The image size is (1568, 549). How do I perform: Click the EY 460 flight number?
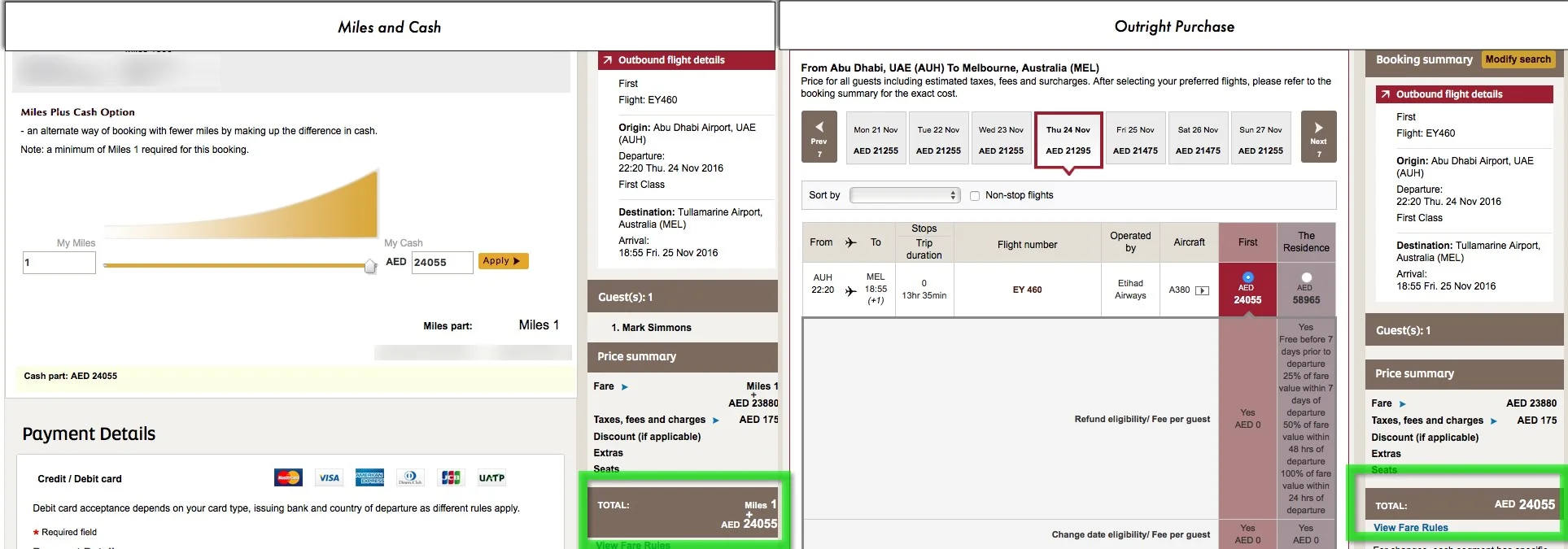coord(1027,290)
